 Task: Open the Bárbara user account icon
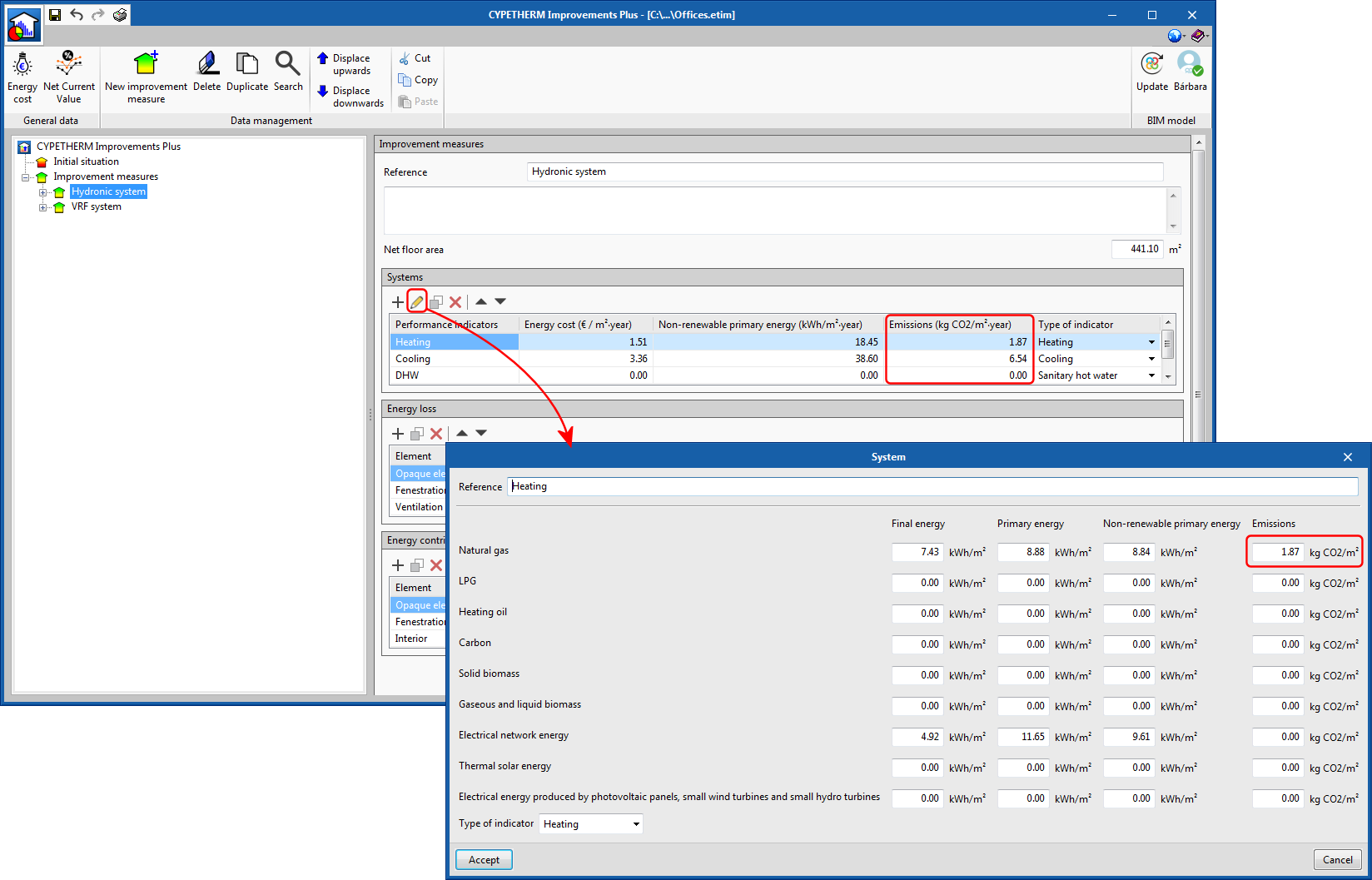coord(1190,64)
